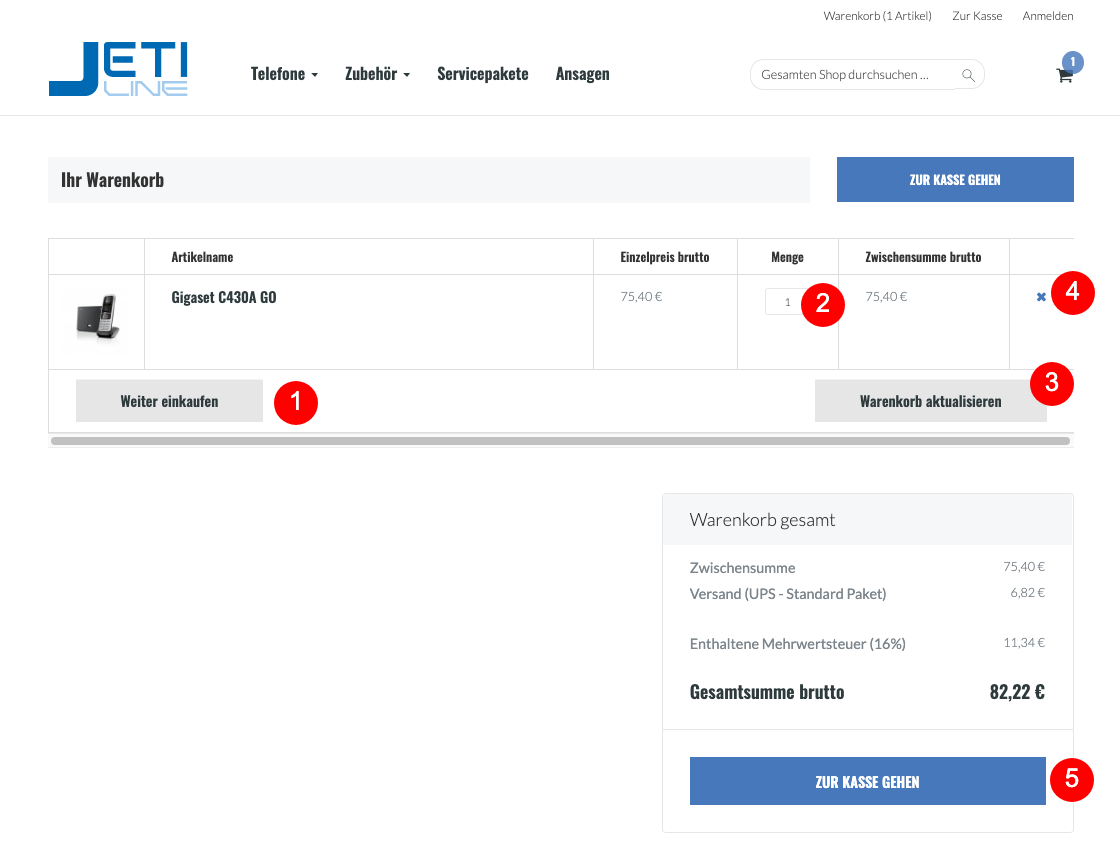Open the Servicepakete menu item

pyautogui.click(x=483, y=74)
